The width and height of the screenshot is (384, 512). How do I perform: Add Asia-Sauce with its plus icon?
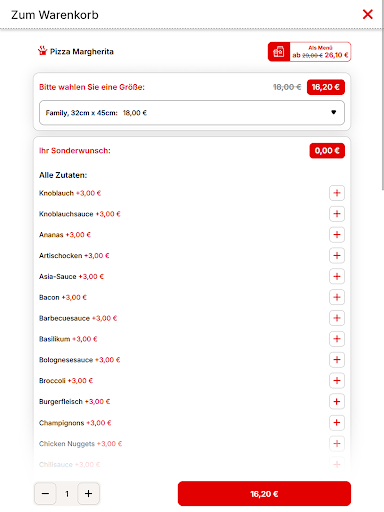click(337, 276)
